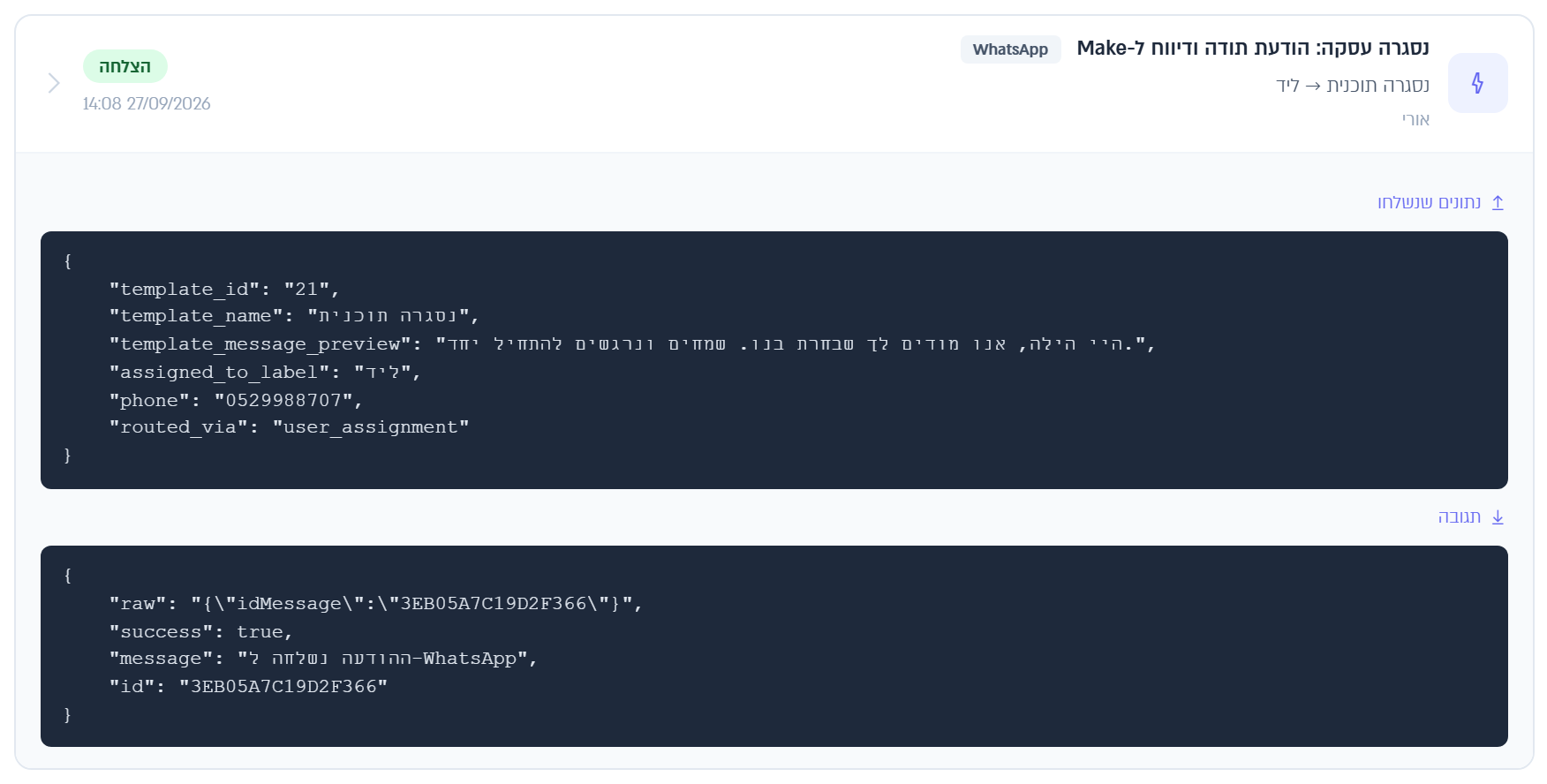
Task: Click the user name אורי
Action: (x=1416, y=119)
